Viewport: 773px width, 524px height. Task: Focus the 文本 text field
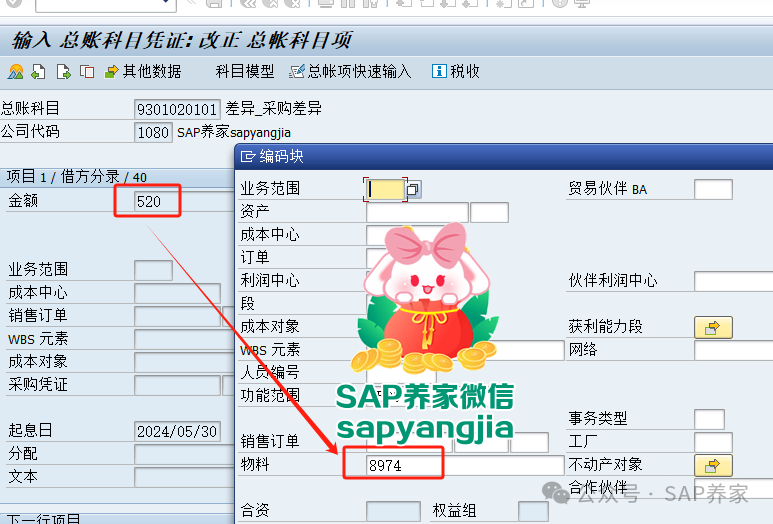[x=184, y=477]
